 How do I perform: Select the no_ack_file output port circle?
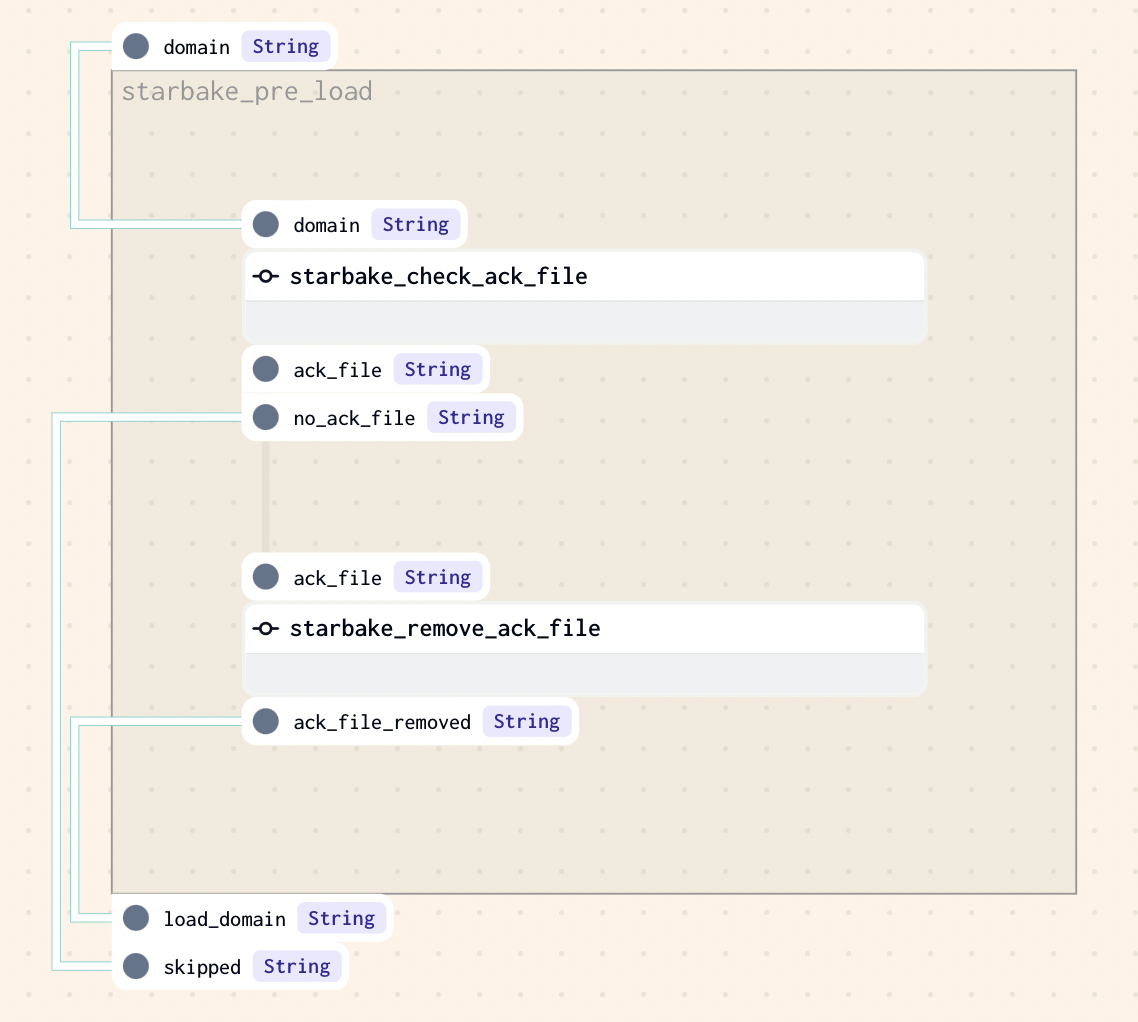point(265,417)
